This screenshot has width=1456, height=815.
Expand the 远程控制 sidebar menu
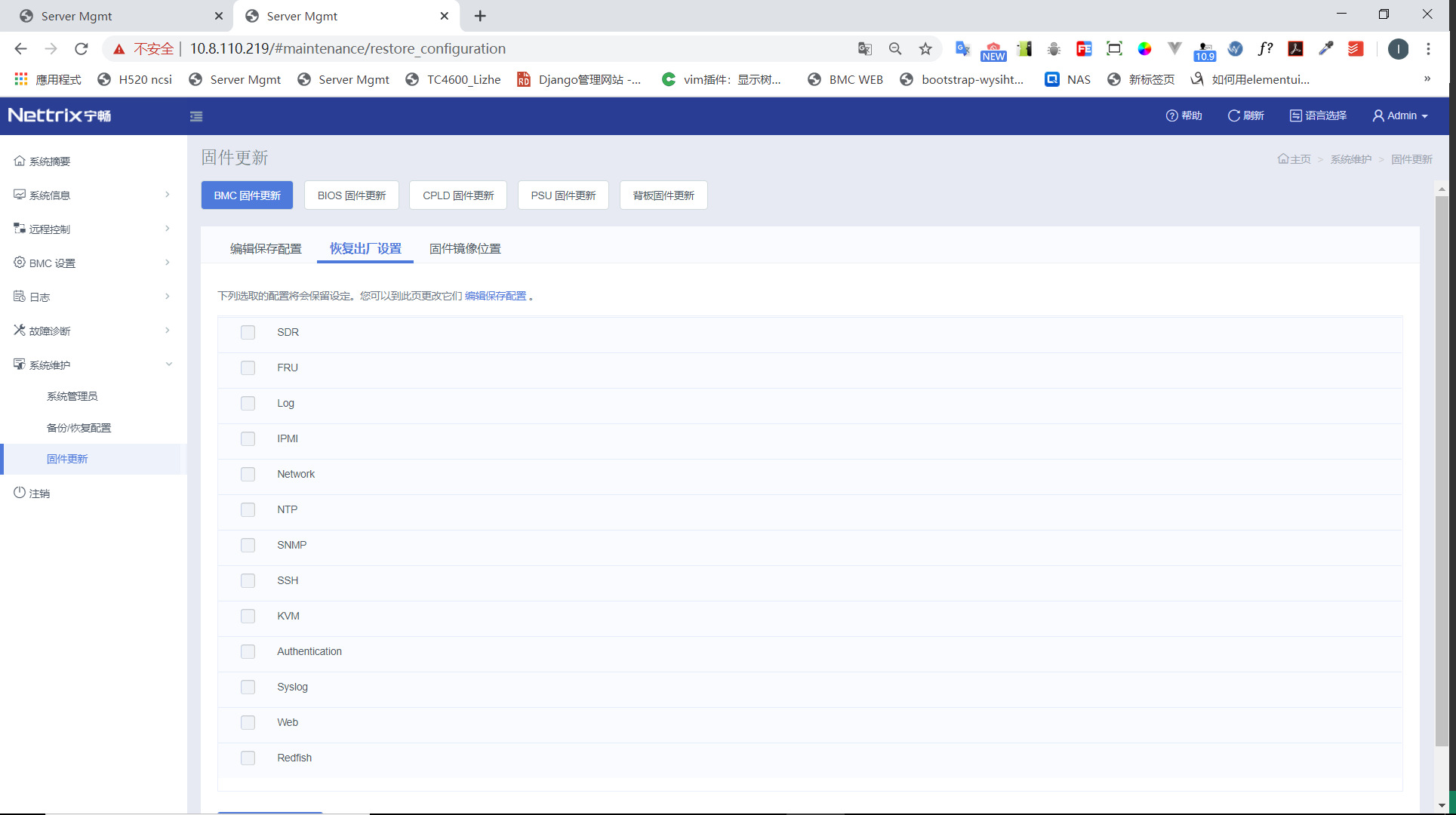[x=94, y=229]
